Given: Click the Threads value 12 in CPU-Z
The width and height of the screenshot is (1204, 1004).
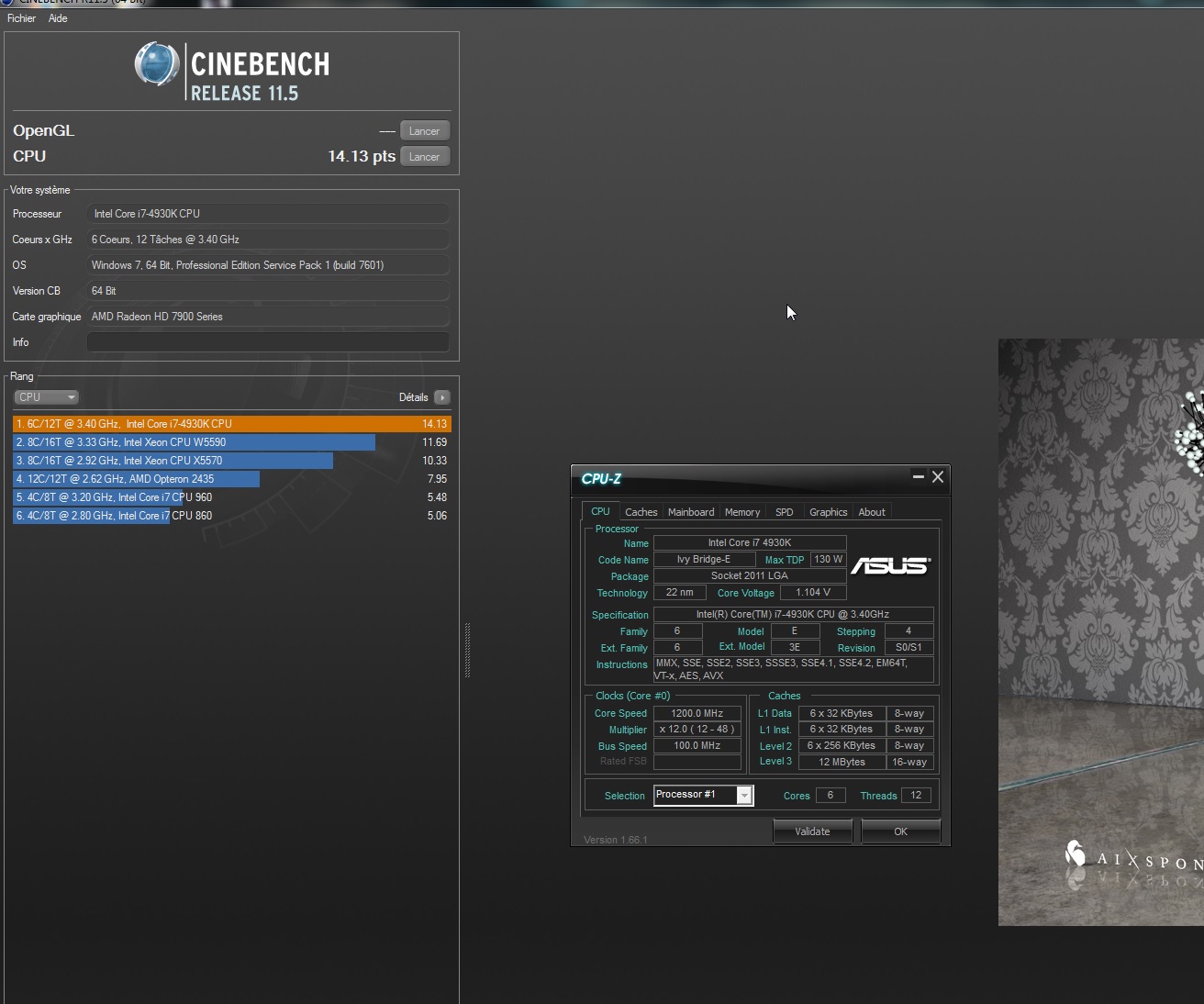Looking at the screenshot, I should coord(916,796).
